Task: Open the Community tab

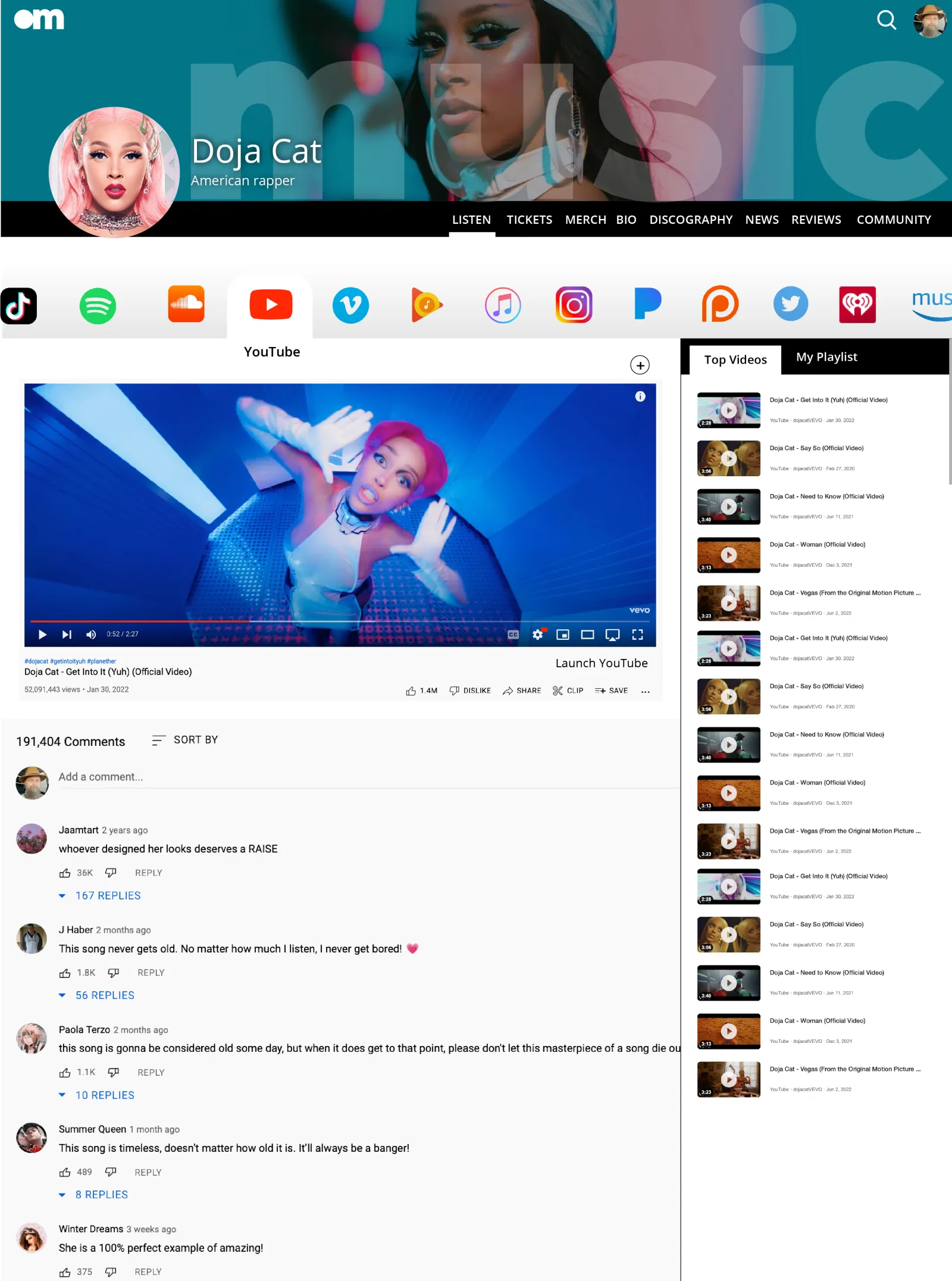Action: [894, 220]
